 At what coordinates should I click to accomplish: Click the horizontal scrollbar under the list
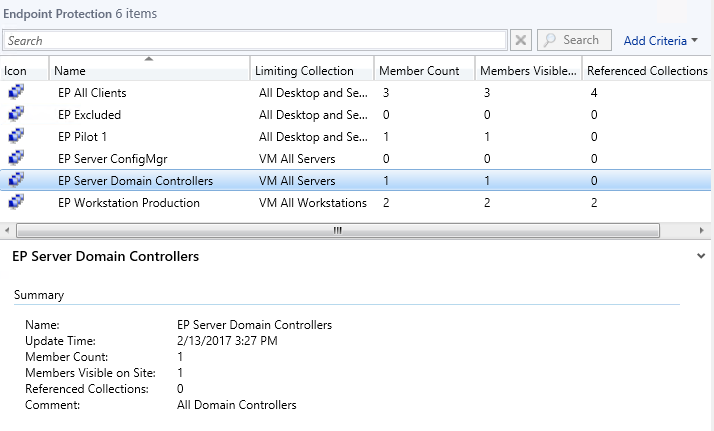click(x=337, y=230)
